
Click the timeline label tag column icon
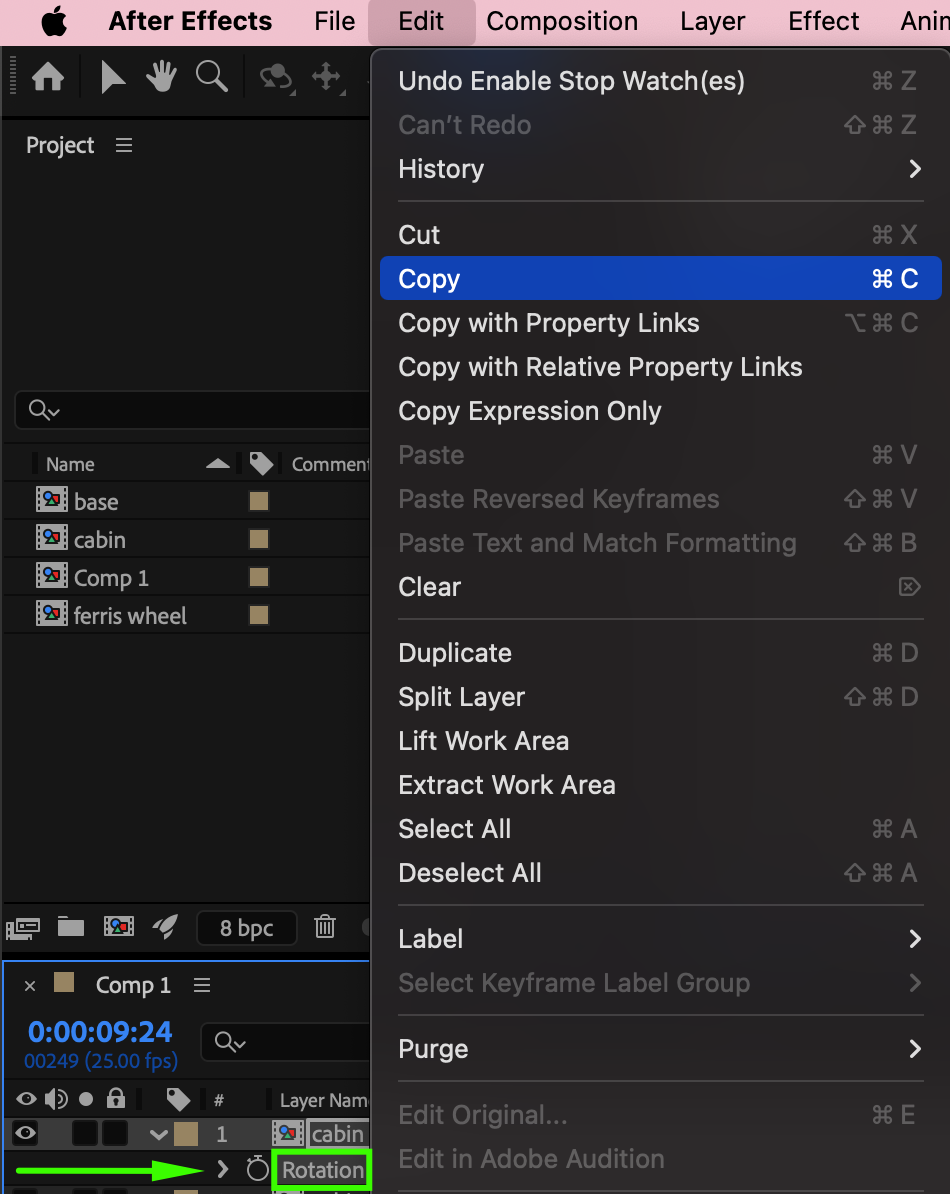tap(178, 1100)
